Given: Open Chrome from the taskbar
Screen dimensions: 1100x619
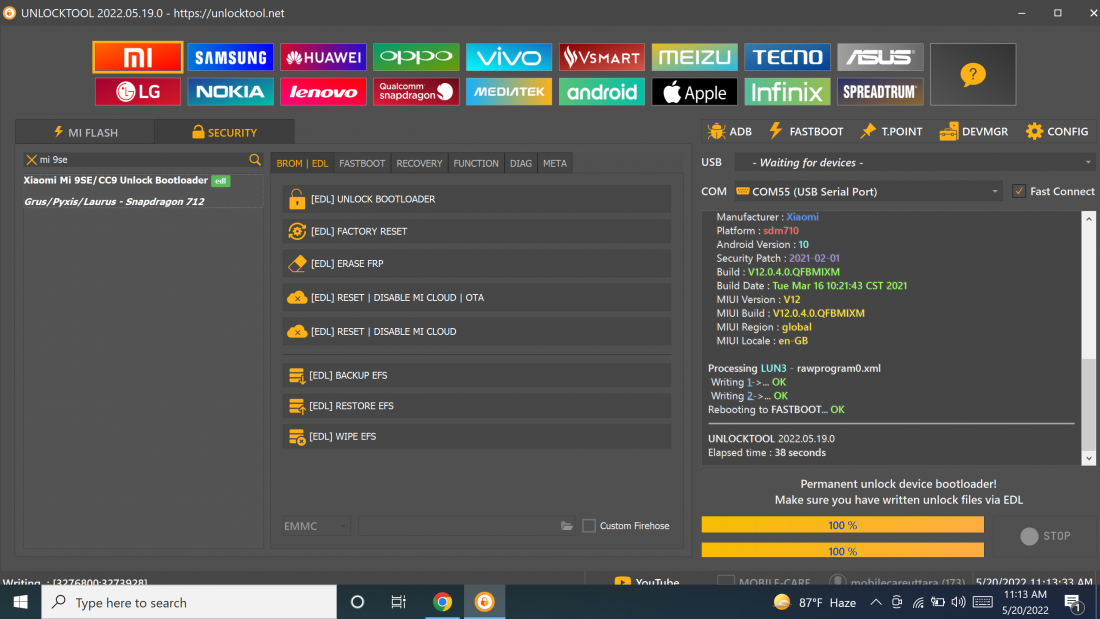Looking at the screenshot, I should pos(442,602).
